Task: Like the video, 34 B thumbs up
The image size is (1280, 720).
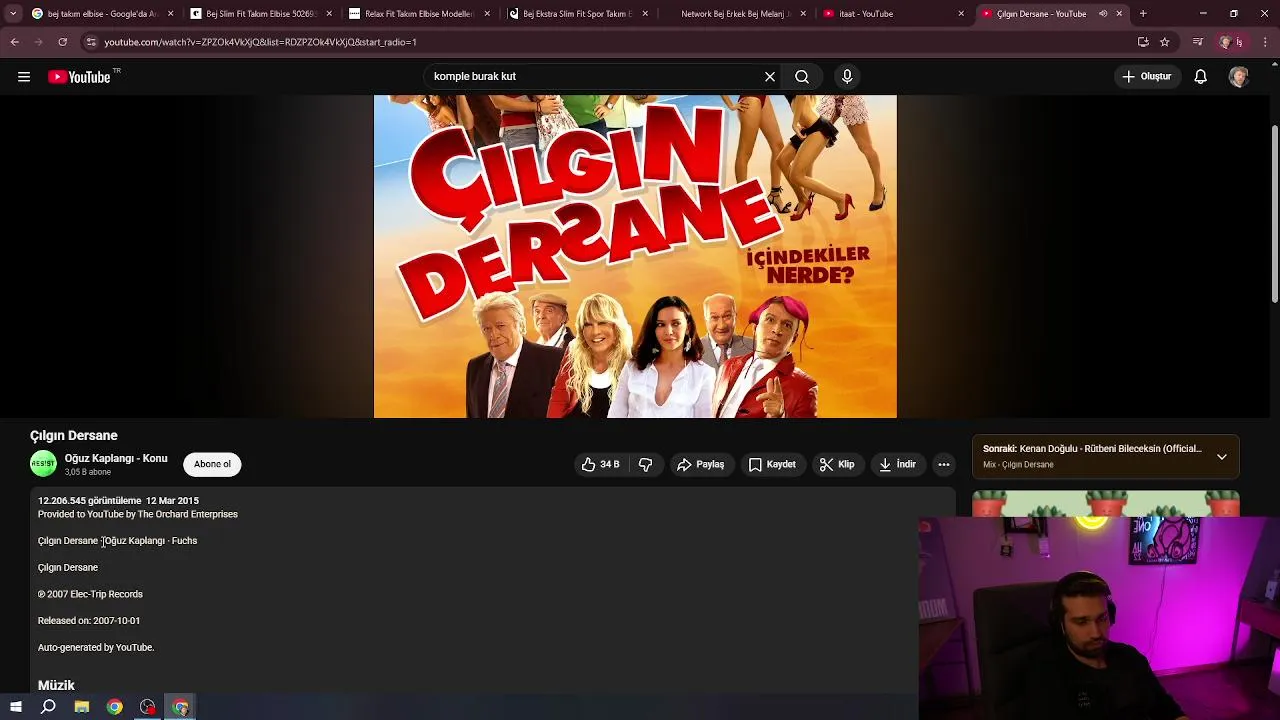Action: 600,464
